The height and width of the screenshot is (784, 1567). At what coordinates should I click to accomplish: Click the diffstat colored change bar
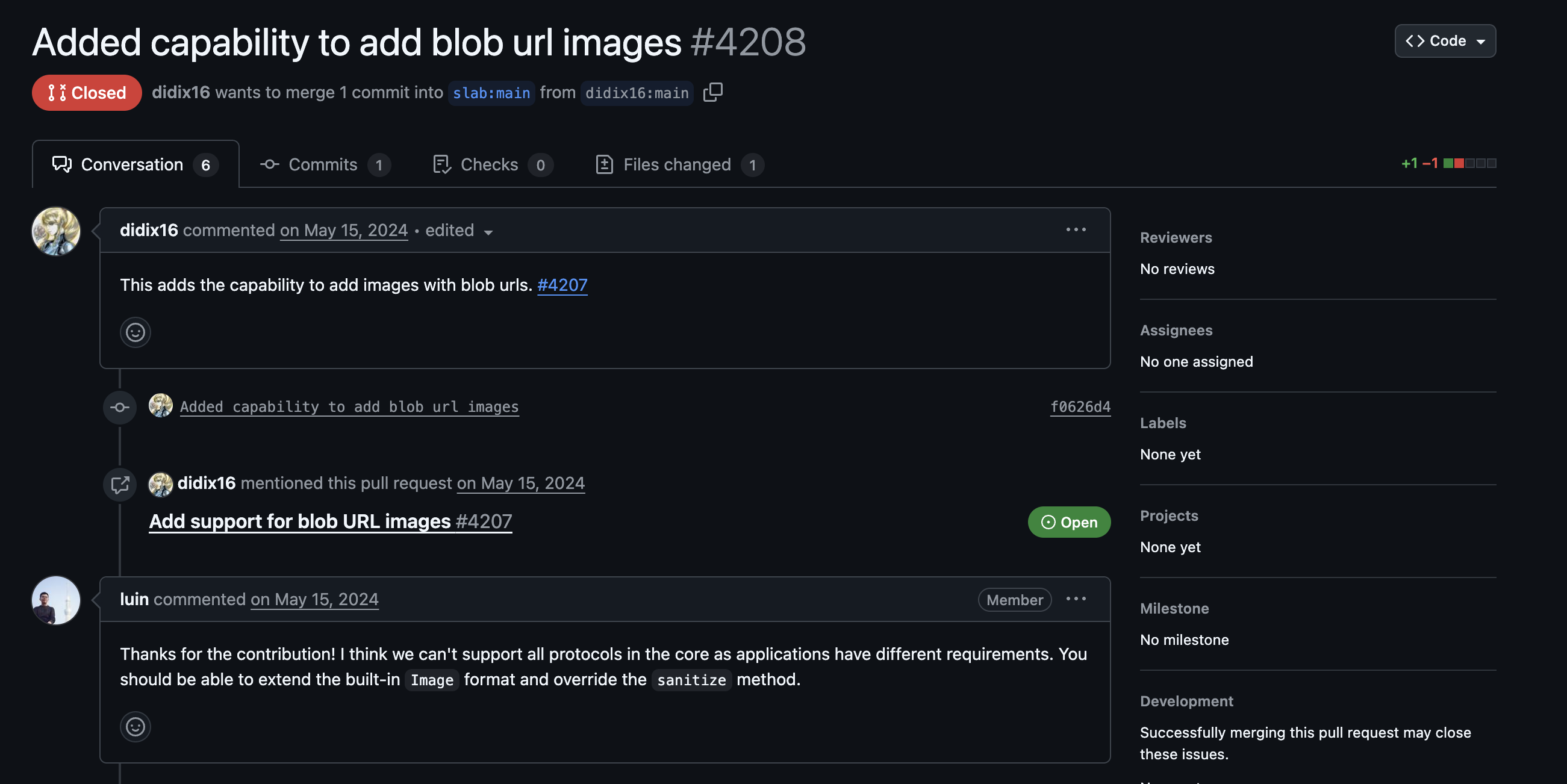click(1469, 163)
